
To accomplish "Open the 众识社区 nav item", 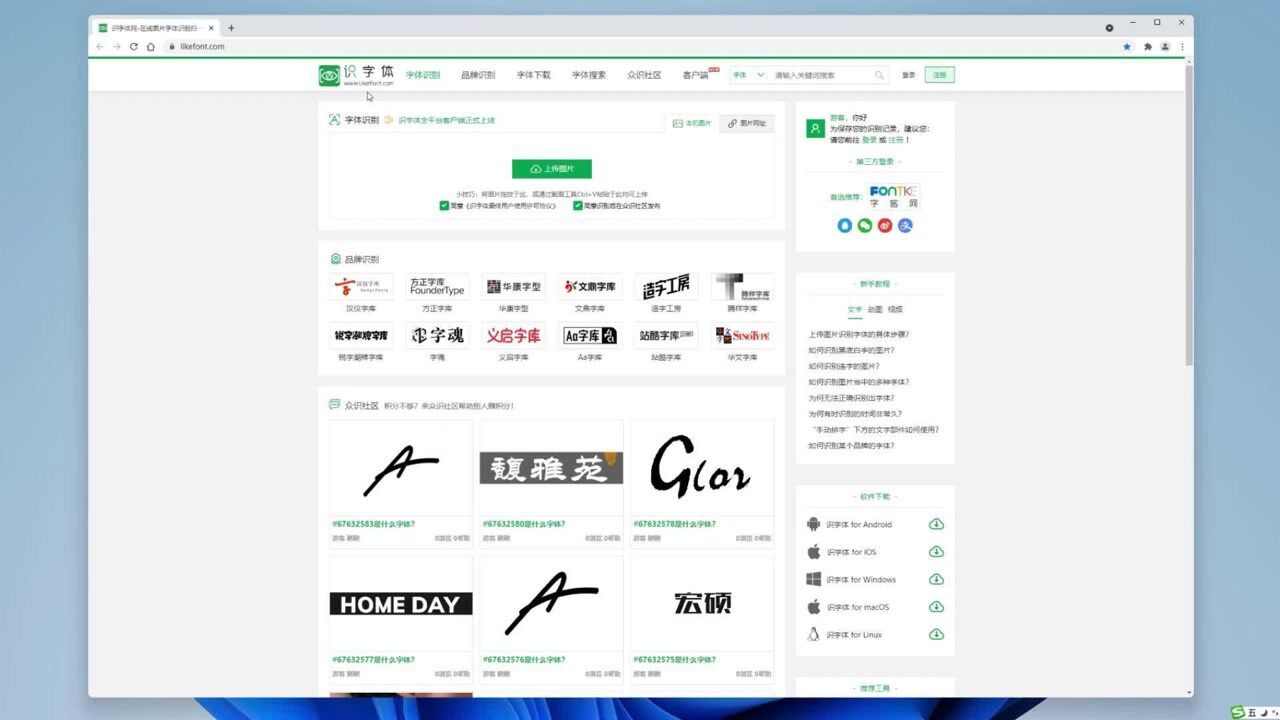I will click(x=644, y=75).
